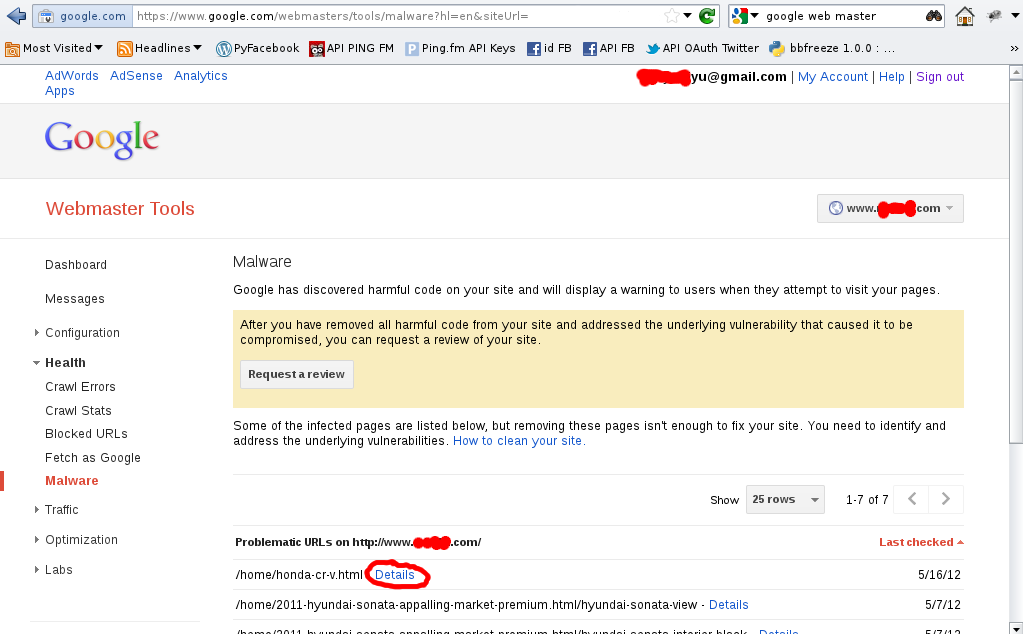Go to Dashboard in sidebar
1023x634 pixels.
point(76,265)
